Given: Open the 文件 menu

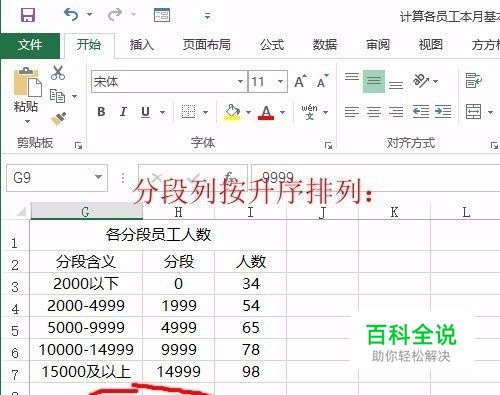Looking at the screenshot, I should [30, 45].
